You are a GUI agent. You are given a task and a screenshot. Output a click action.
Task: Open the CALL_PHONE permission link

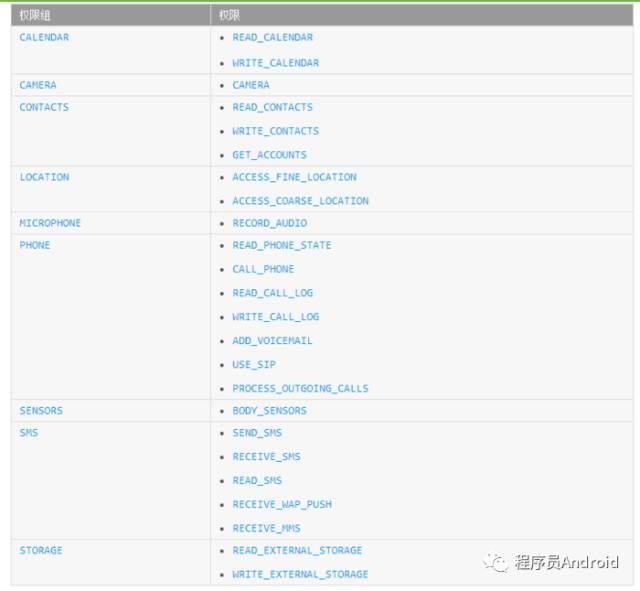coord(263,269)
